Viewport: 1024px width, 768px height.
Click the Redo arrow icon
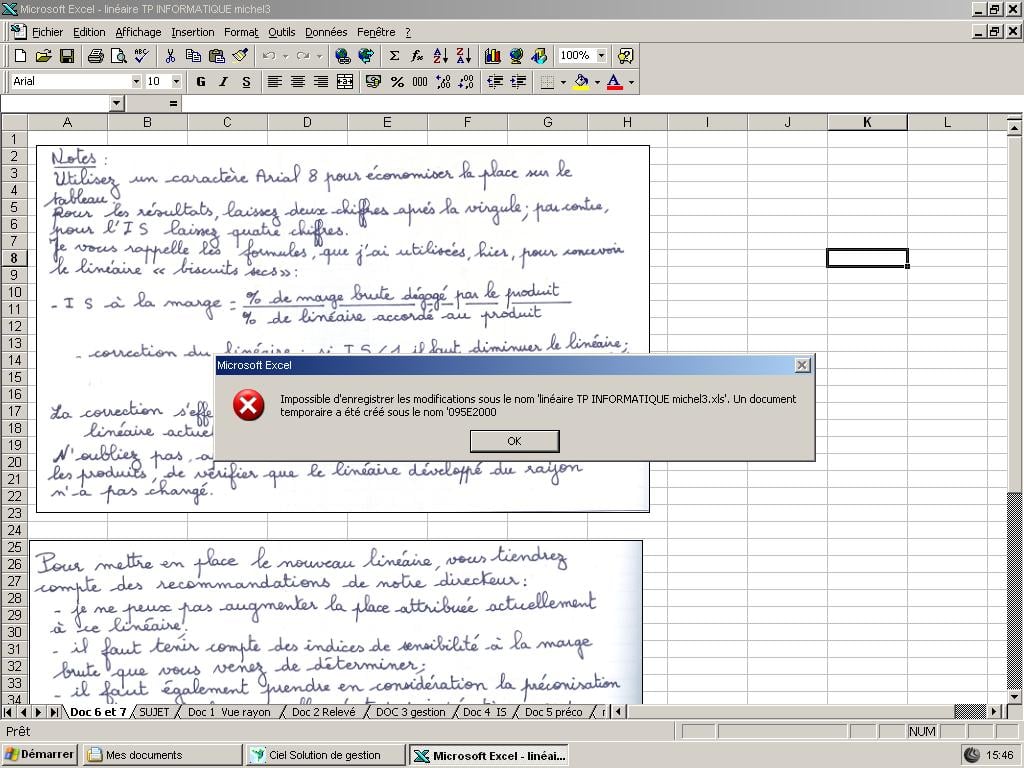[302, 56]
